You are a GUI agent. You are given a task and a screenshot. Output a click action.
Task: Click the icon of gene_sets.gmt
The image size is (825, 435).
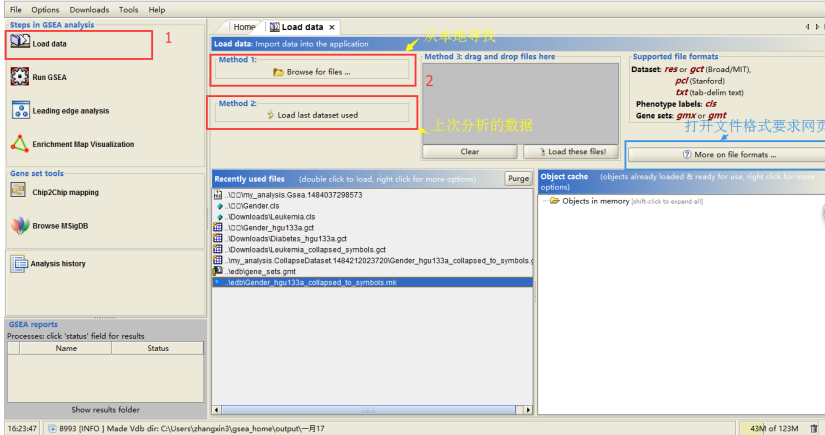[218, 271]
